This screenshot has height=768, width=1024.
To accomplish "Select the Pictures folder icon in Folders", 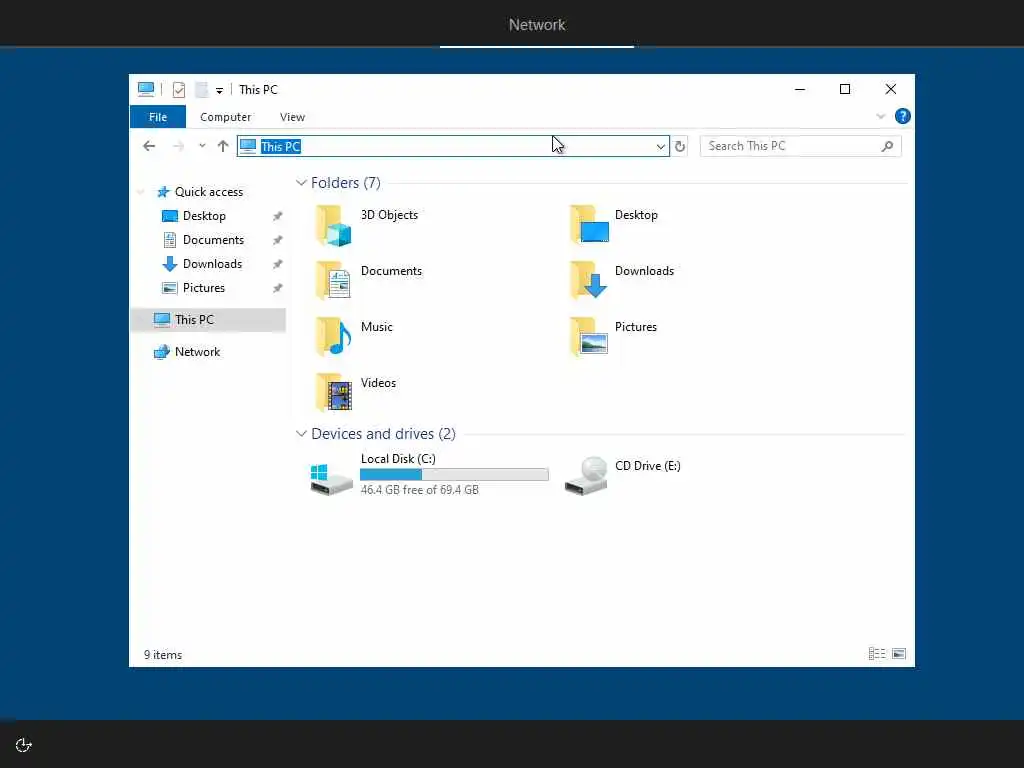I will pos(589,336).
